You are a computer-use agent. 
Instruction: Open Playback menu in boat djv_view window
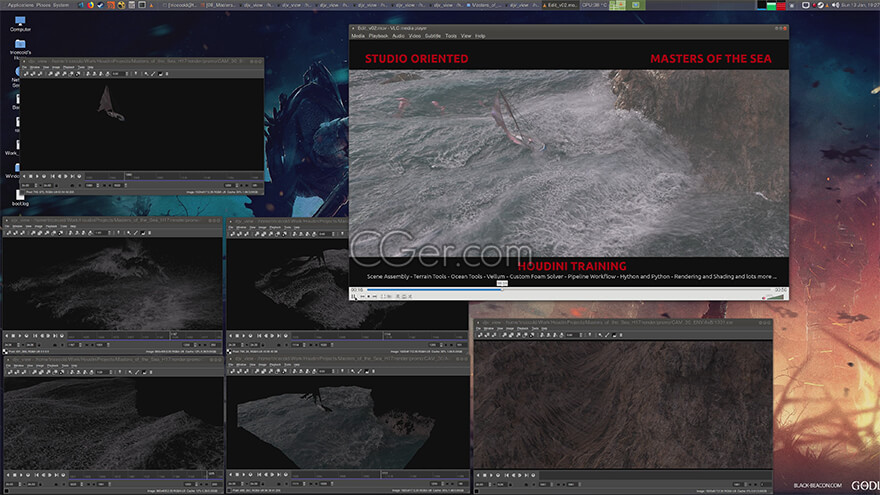[69, 67]
